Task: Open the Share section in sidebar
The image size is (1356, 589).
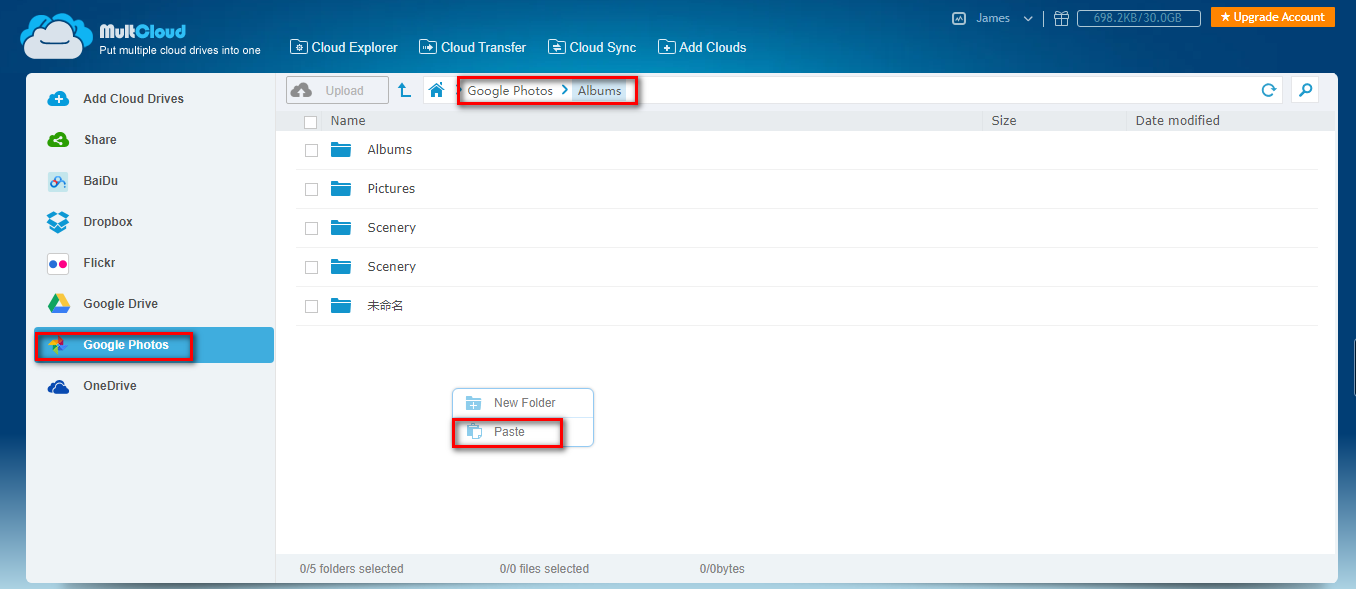Action: point(154,140)
